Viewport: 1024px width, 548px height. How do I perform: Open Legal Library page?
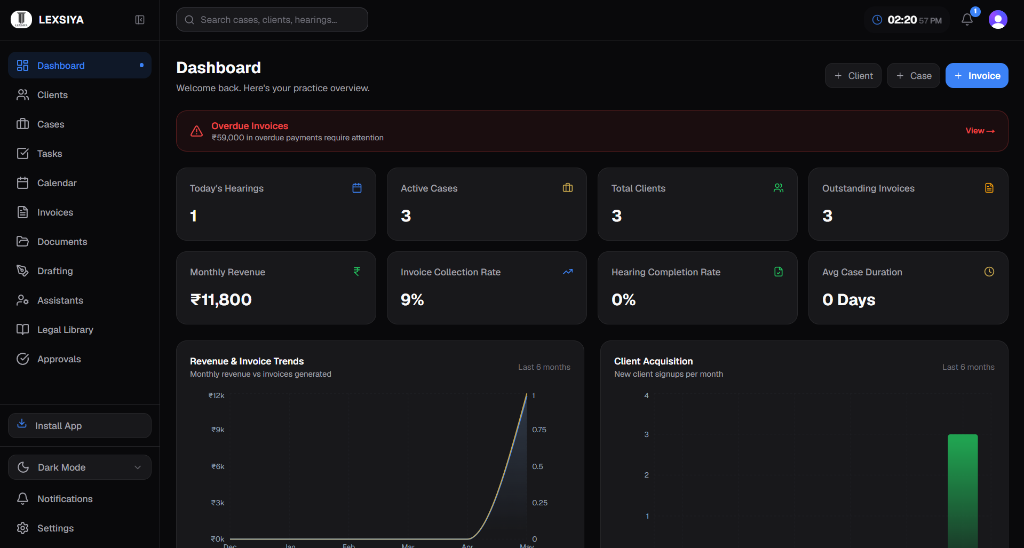[80, 330]
